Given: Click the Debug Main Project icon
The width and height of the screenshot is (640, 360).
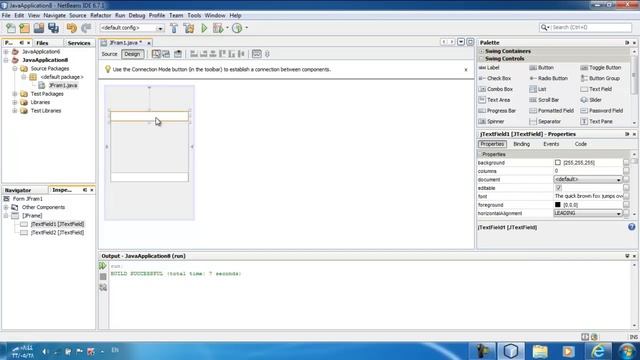Looking at the screenshot, I should [218, 28].
